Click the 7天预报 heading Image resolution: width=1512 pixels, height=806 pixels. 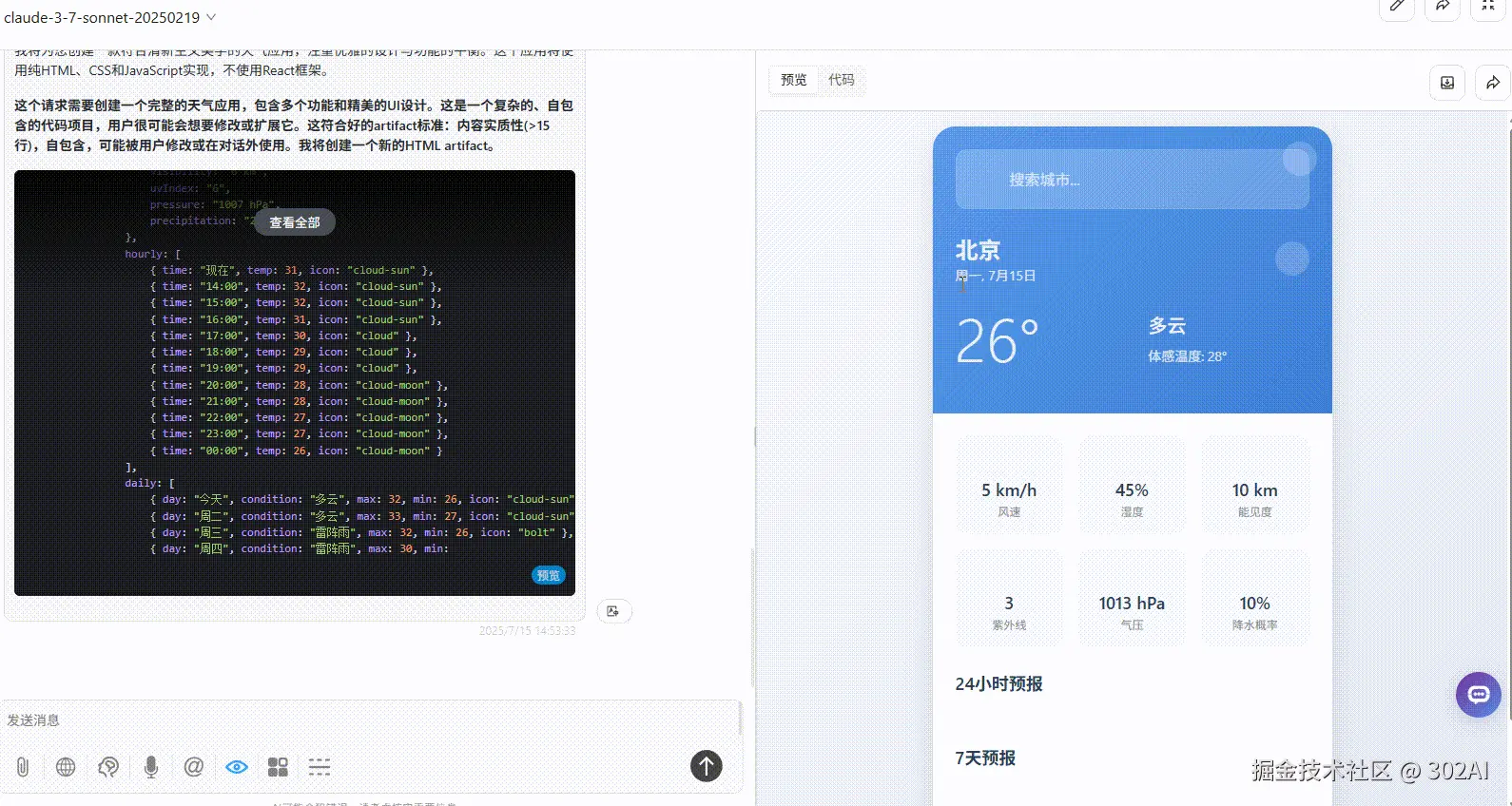pyautogui.click(x=985, y=758)
